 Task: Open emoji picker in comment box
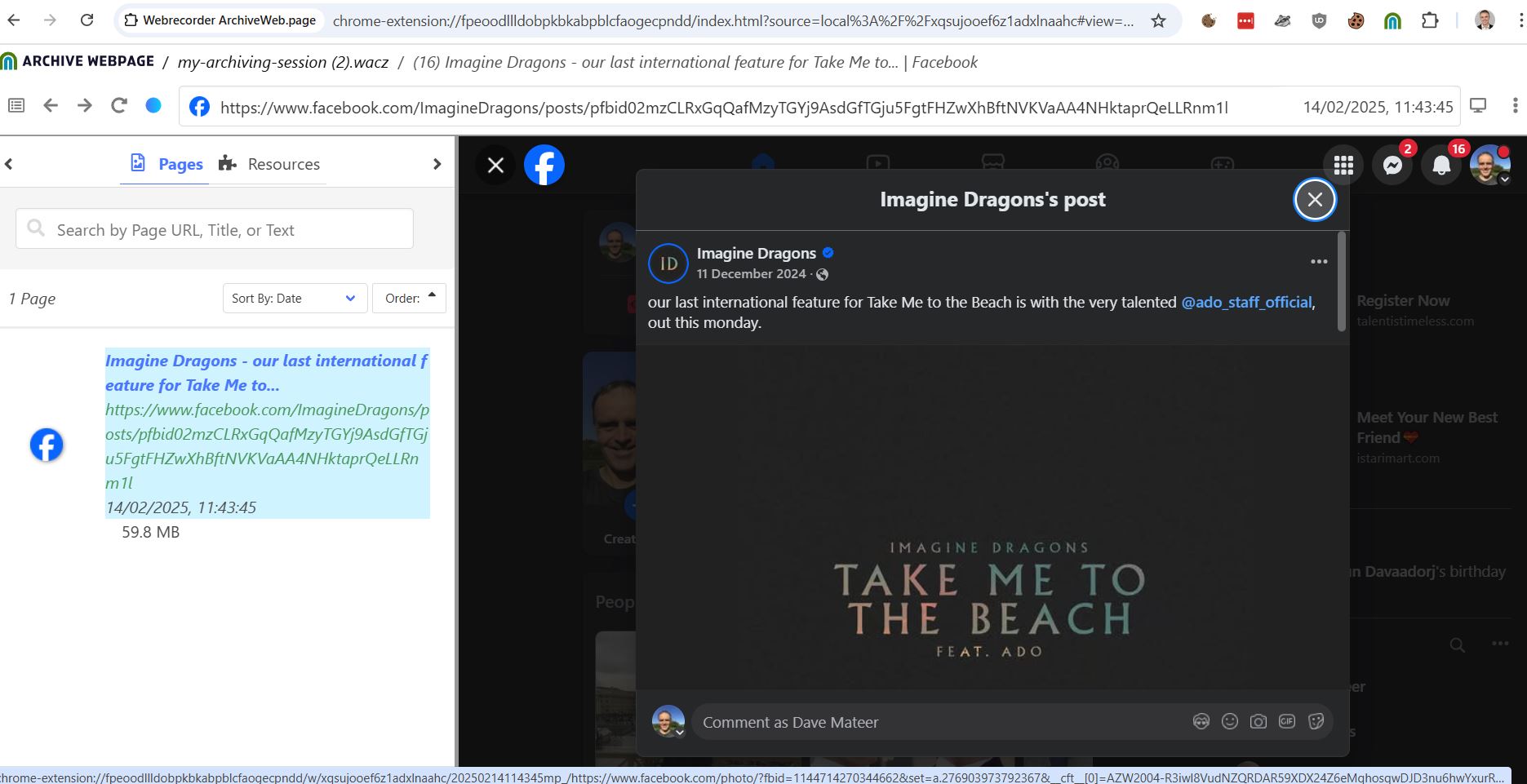[1230, 722]
